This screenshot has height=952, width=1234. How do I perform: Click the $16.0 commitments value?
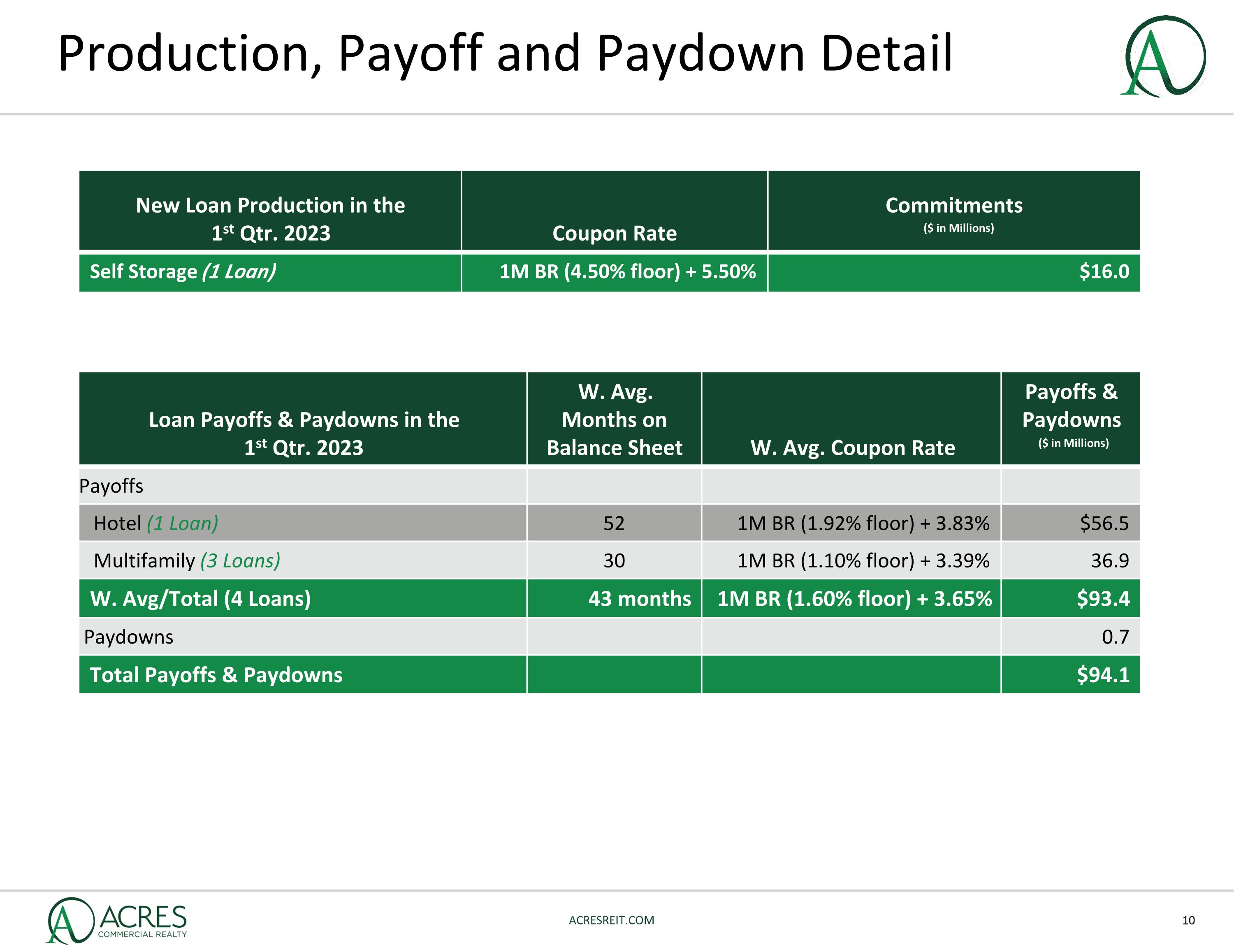(x=1104, y=272)
